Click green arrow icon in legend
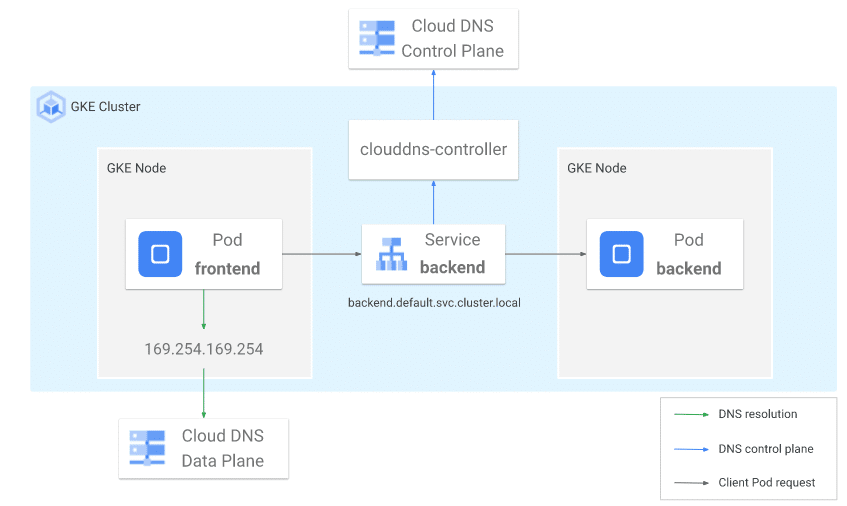Viewport: 847px width, 506px height. click(x=691, y=415)
